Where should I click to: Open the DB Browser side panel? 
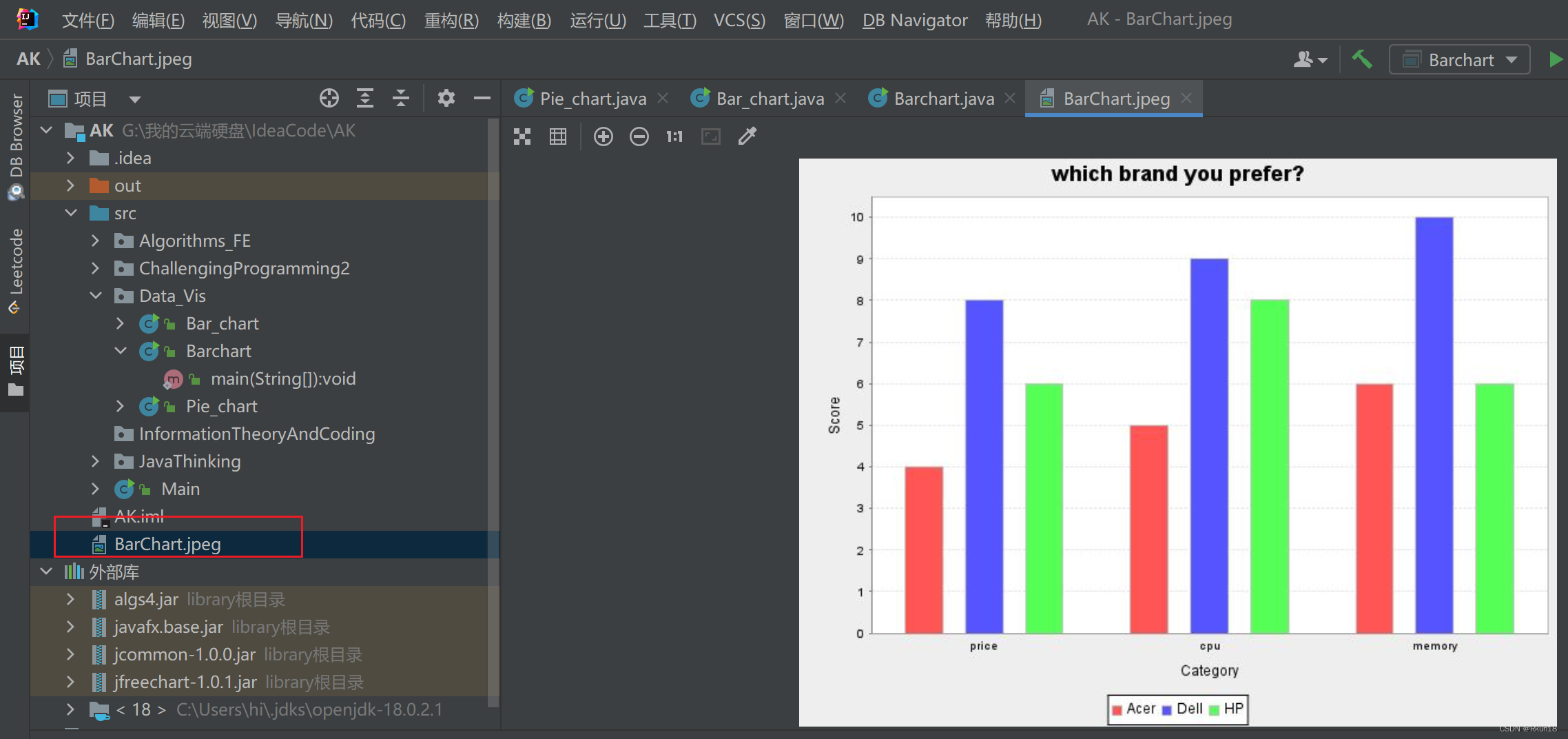tap(16, 147)
